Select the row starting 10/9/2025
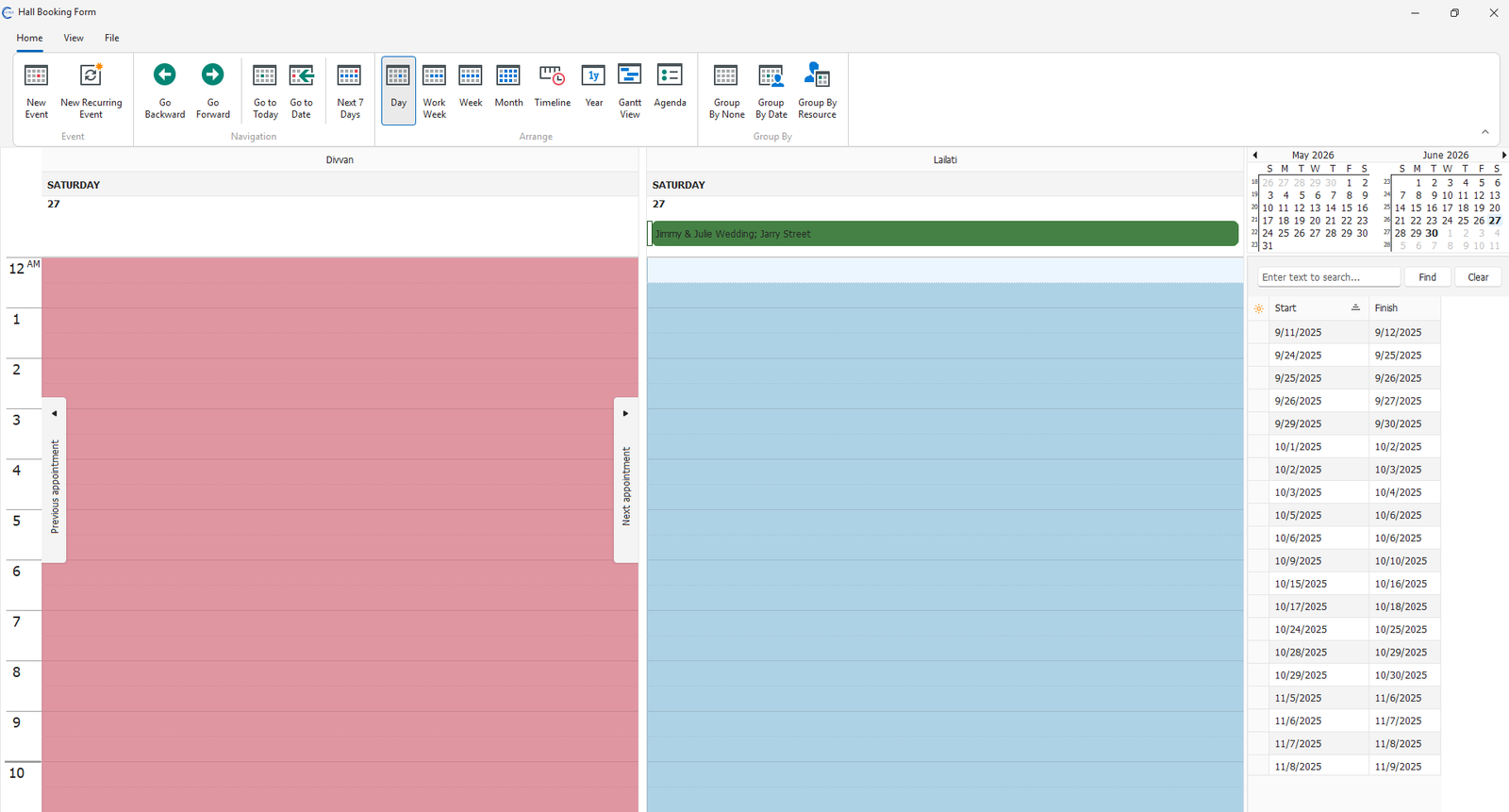This screenshot has height=812, width=1509. pyautogui.click(x=1345, y=561)
